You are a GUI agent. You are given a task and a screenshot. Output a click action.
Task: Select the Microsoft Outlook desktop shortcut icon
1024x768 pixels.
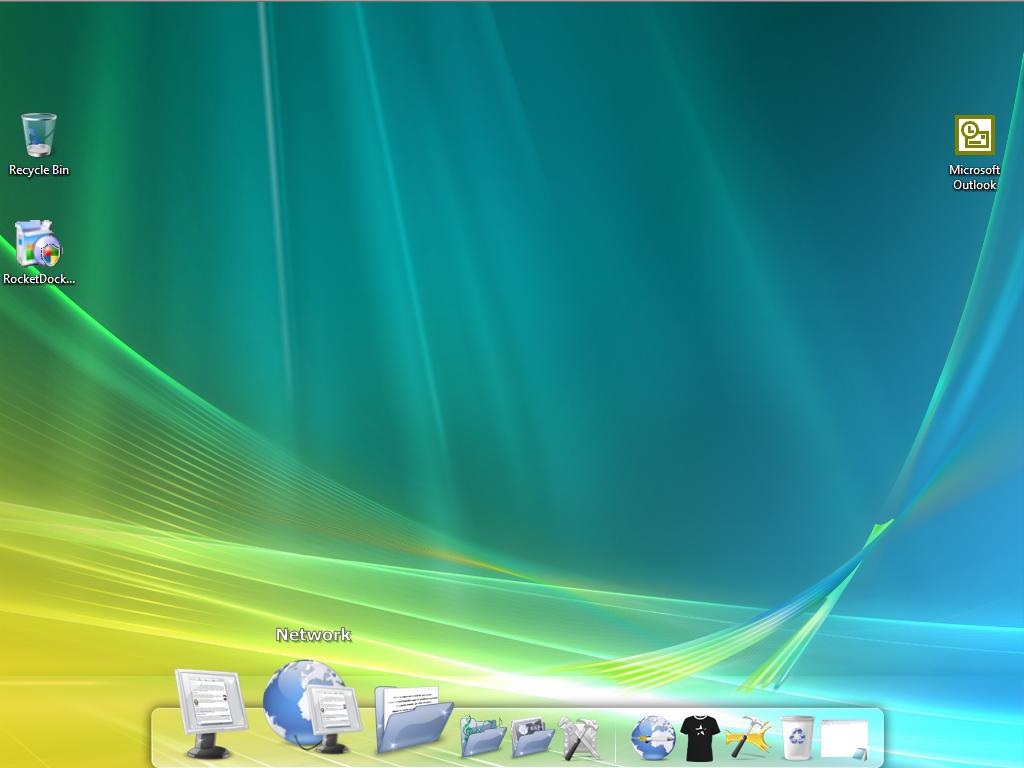click(974, 136)
